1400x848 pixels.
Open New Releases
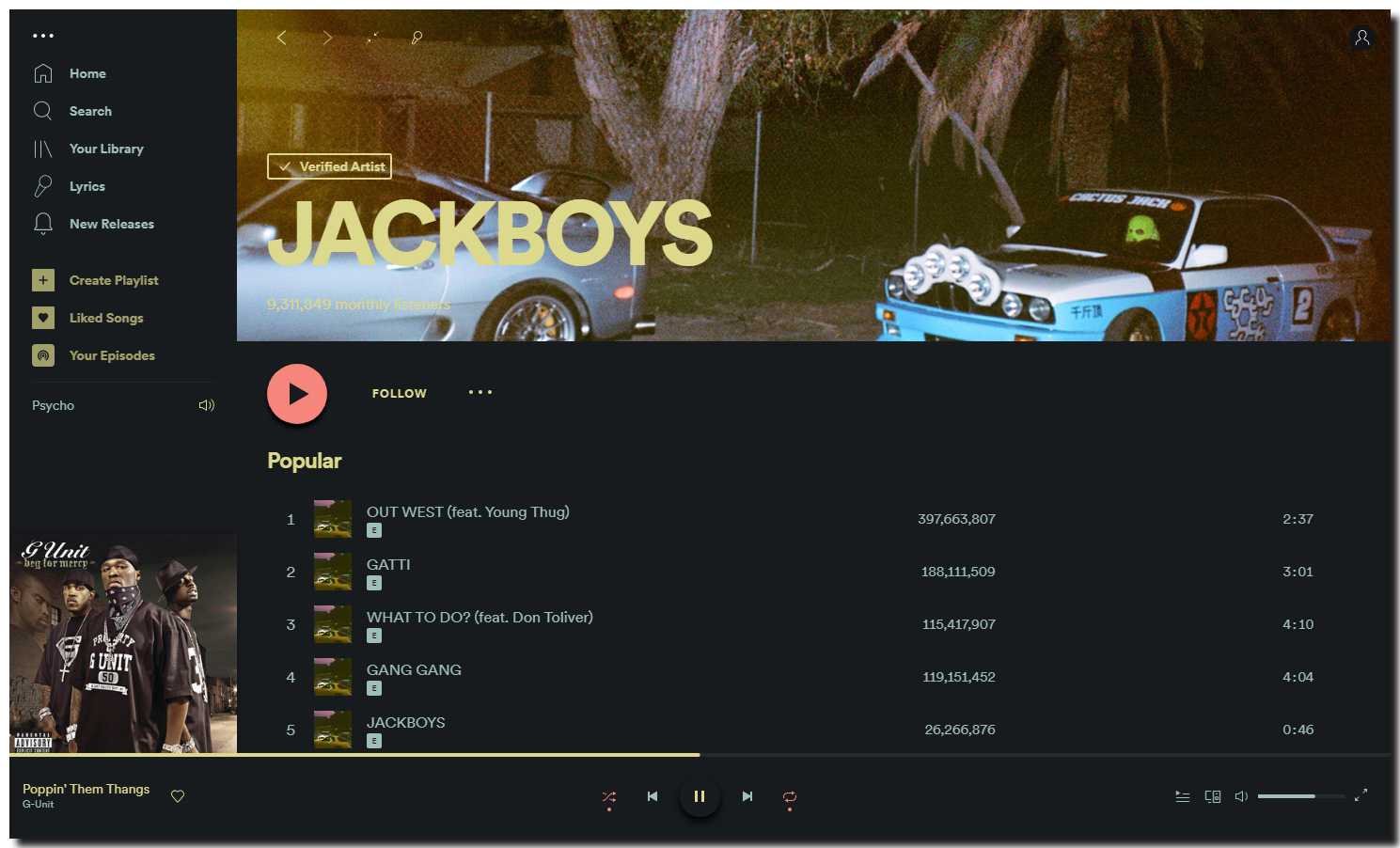pyautogui.click(x=112, y=224)
